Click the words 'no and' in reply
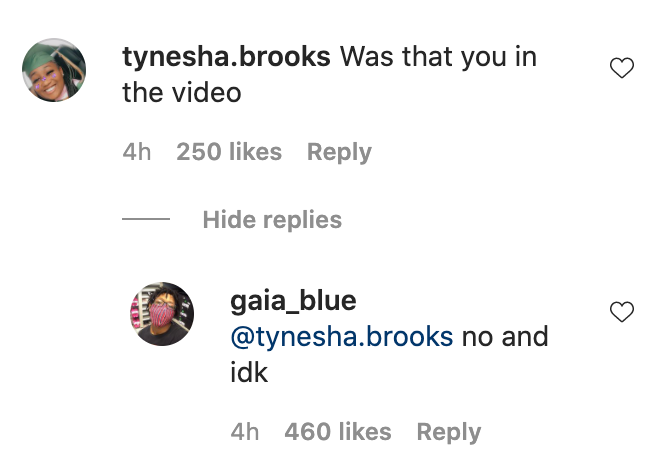 [x=505, y=337]
